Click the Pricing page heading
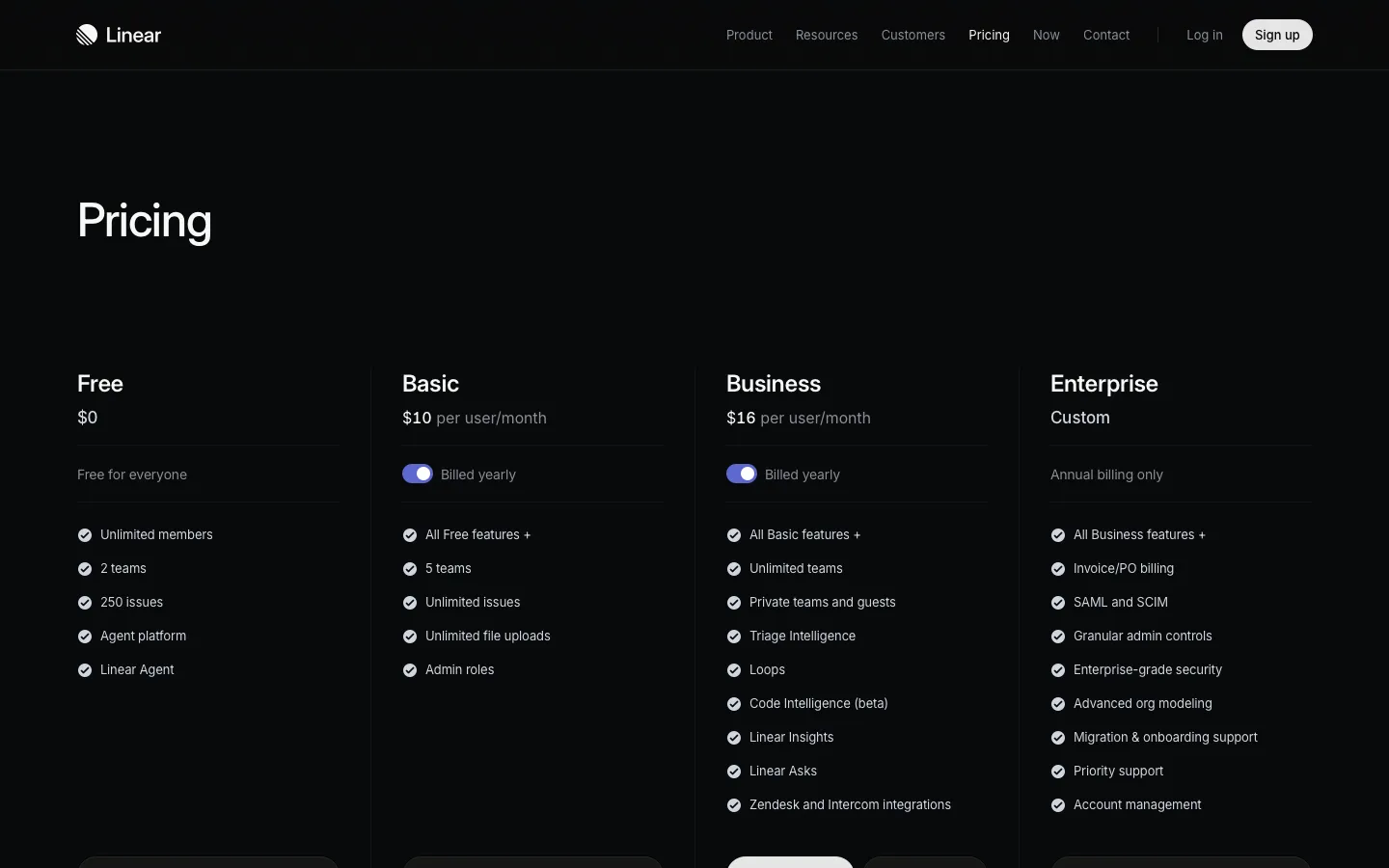1389x868 pixels. [x=145, y=221]
